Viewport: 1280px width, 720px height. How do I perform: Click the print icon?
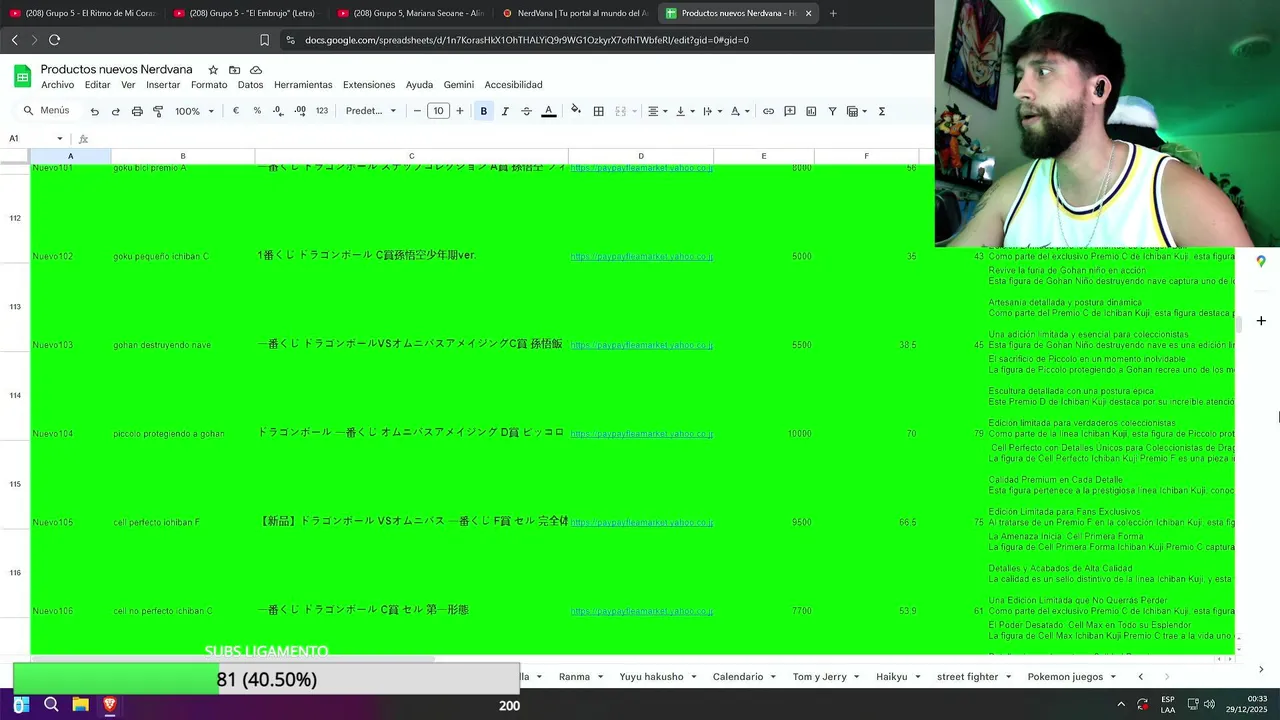click(x=137, y=111)
